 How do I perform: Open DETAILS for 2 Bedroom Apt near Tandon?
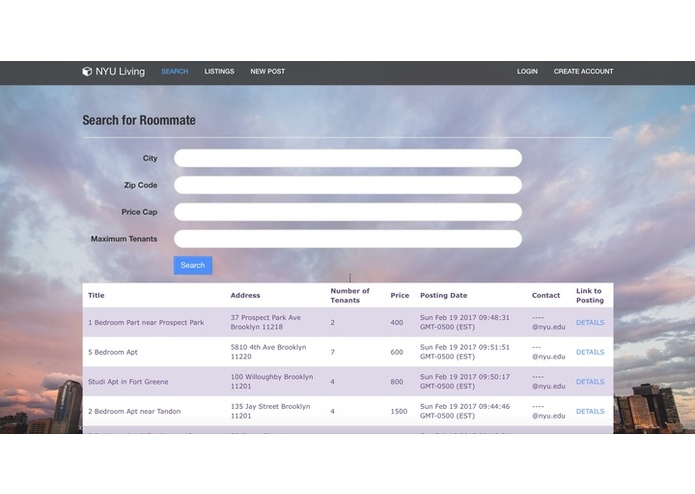[590, 412]
